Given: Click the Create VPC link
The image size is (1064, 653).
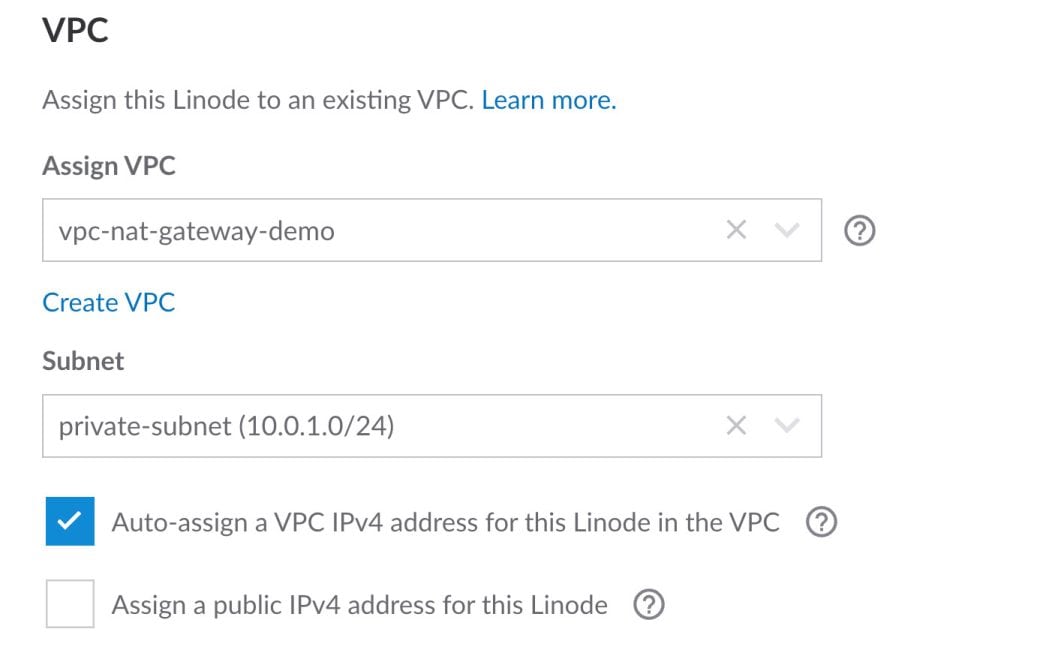Looking at the screenshot, I should coord(108,302).
